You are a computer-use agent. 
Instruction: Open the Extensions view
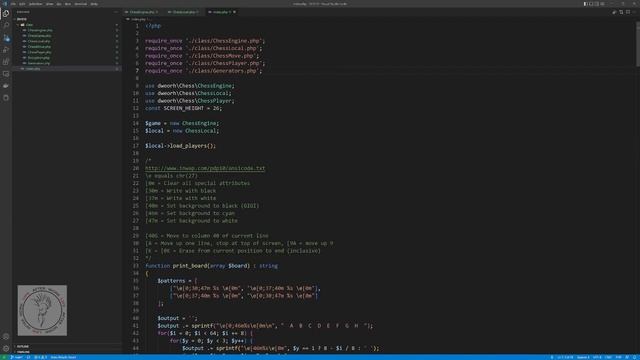tap(6, 62)
